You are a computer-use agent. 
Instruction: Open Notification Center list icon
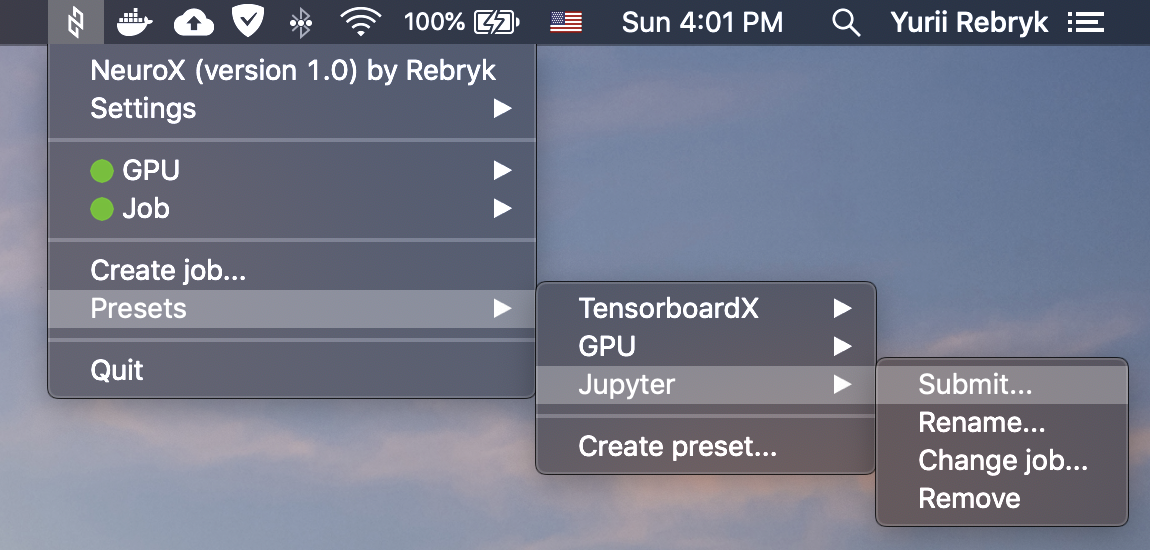click(1085, 23)
